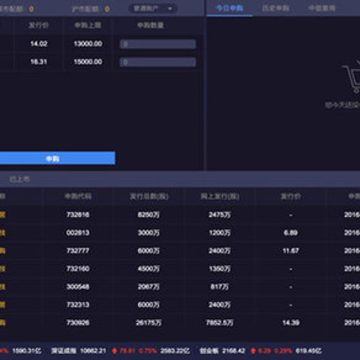Select the limit value 15000.00
Viewport: 360px width, 360px height.
coord(88,62)
